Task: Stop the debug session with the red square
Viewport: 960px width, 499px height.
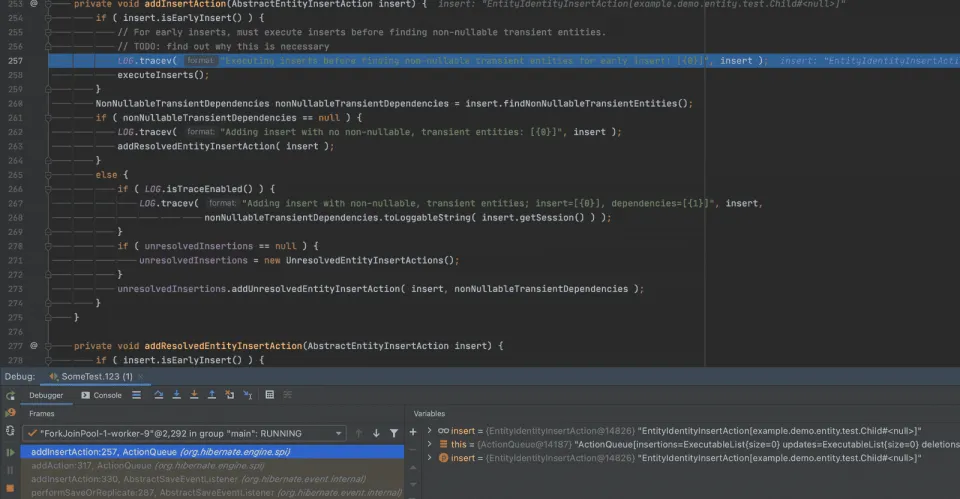Action: click(10, 488)
